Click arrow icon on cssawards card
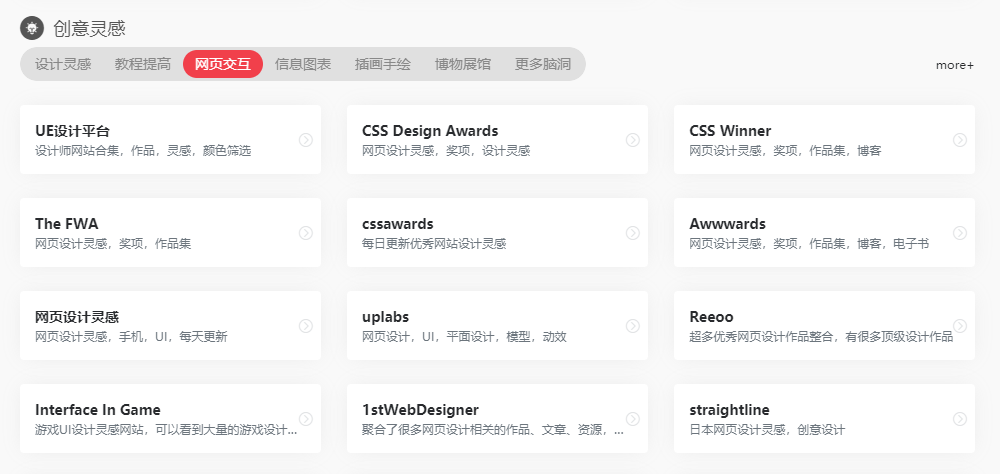This screenshot has width=1000, height=474. pos(633,233)
